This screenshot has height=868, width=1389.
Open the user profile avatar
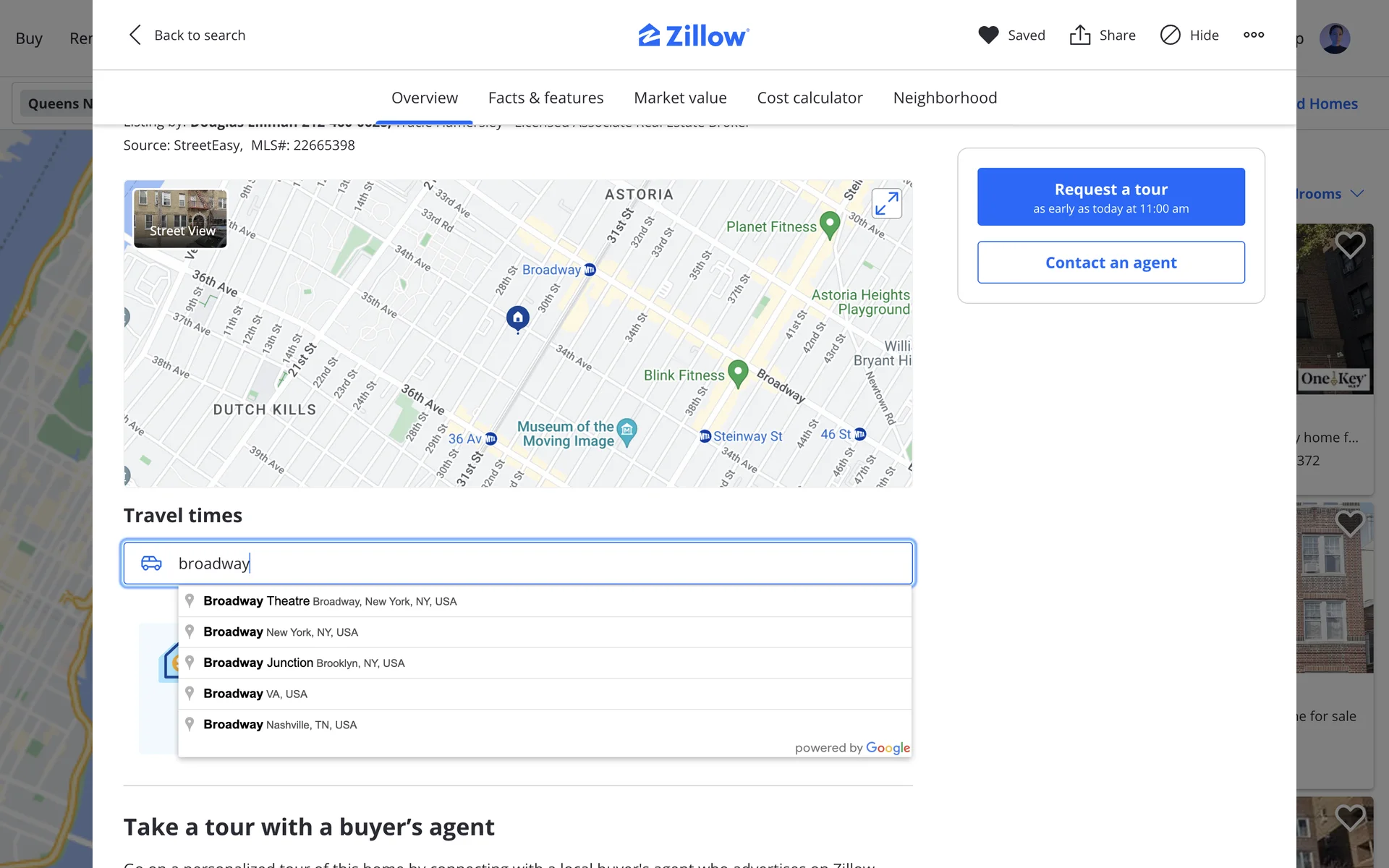pyautogui.click(x=1334, y=38)
